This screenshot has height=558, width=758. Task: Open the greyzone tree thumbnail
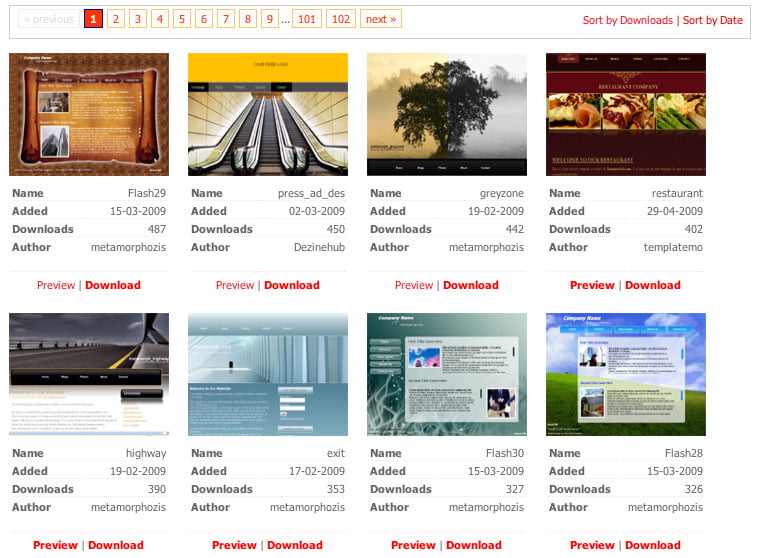pyautogui.click(x=447, y=114)
